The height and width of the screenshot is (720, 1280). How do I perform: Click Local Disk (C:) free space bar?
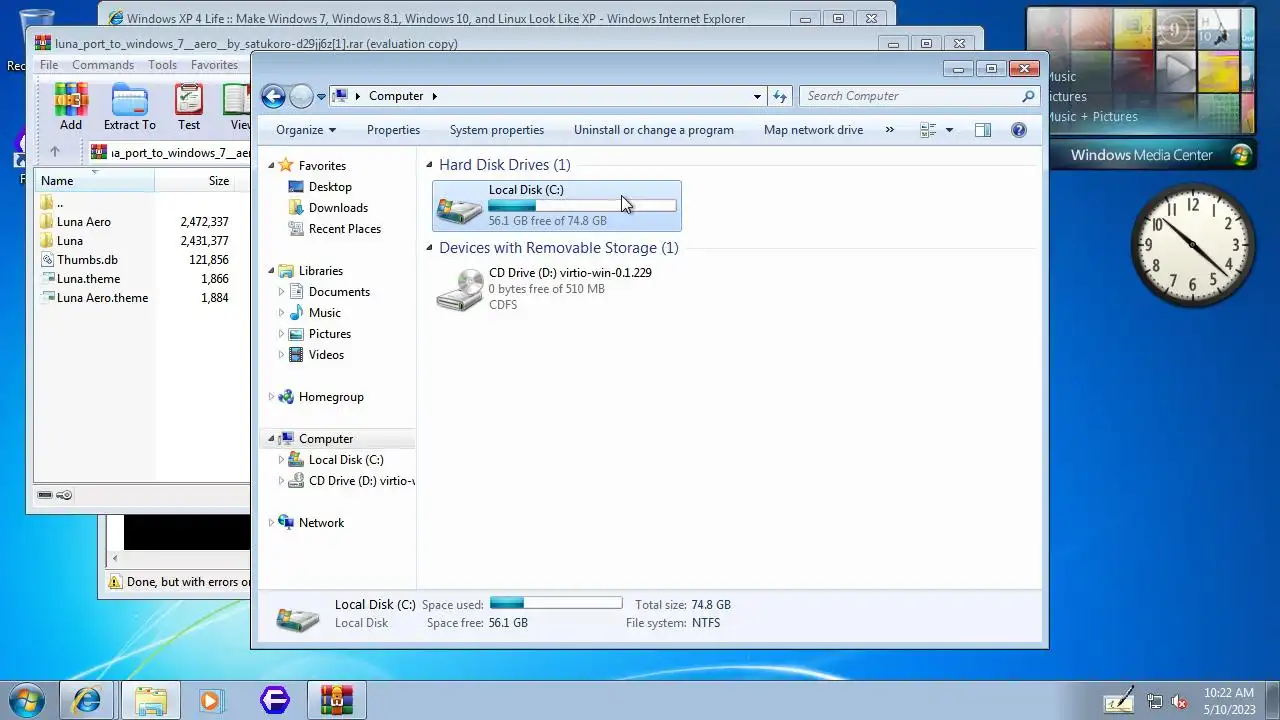click(x=582, y=205)
